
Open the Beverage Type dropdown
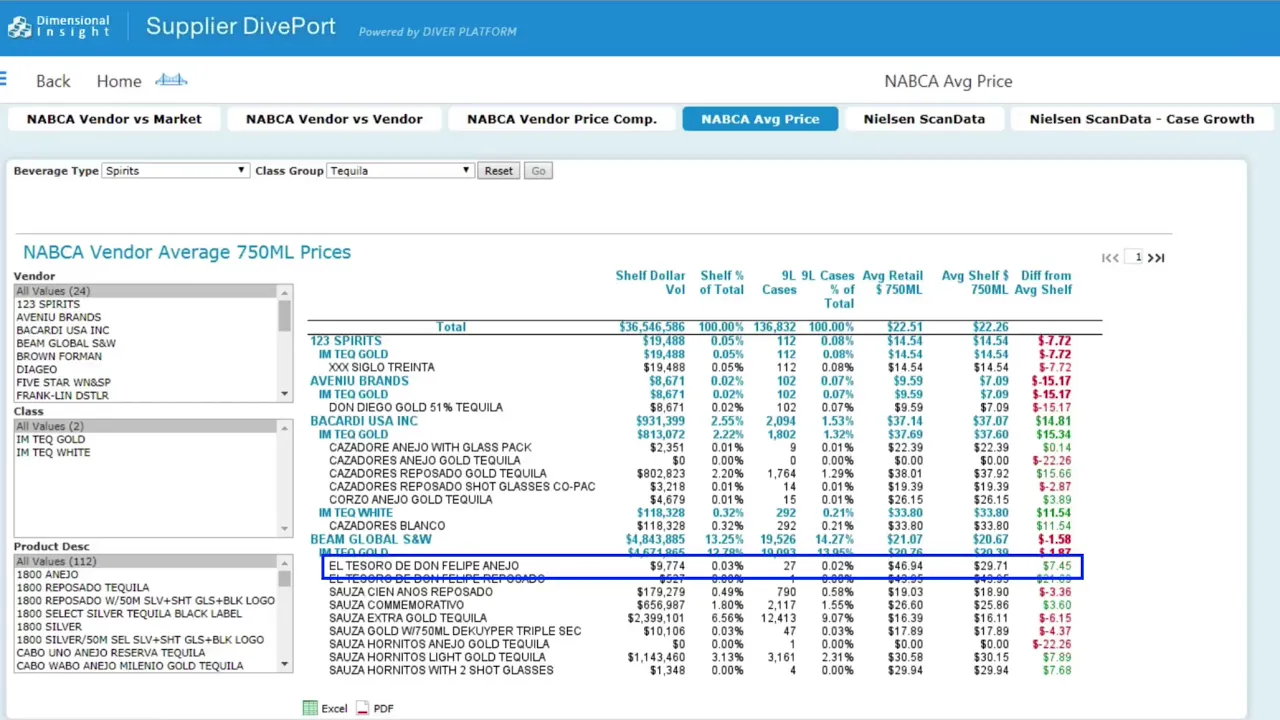[175, 171]
